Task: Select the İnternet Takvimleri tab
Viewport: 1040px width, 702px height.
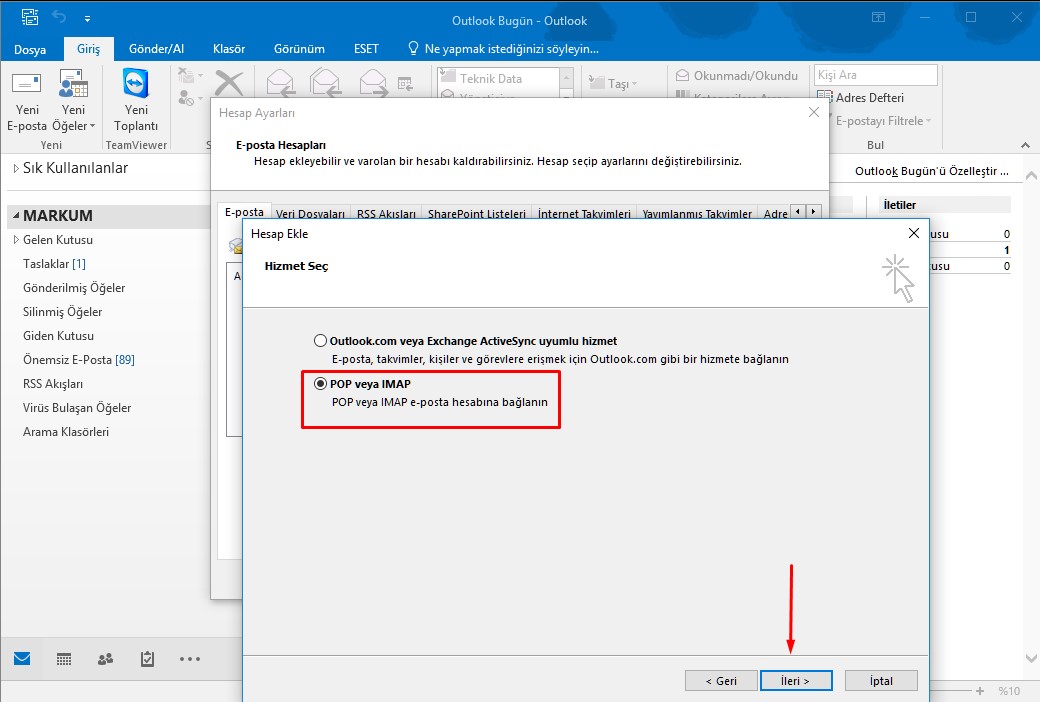Action: pyautogui.click(x=584, y=213)
